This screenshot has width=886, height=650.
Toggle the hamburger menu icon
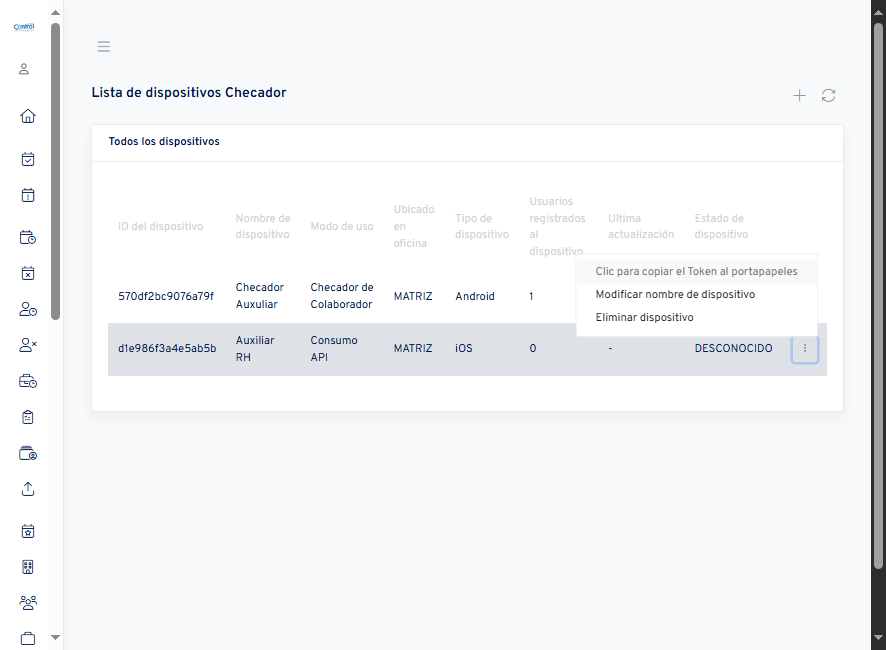pyautogui.click(x=103, y=46)
